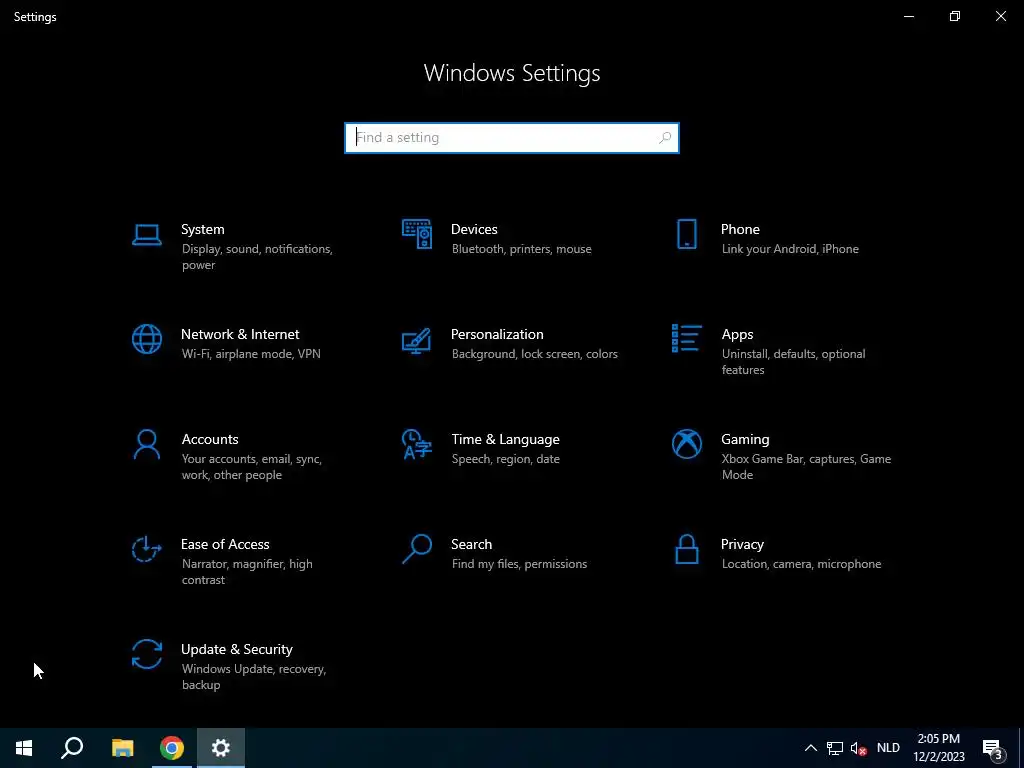Close the Settings window
This screenshot has height=768, width=1024.
click(x=1000, y=16)
